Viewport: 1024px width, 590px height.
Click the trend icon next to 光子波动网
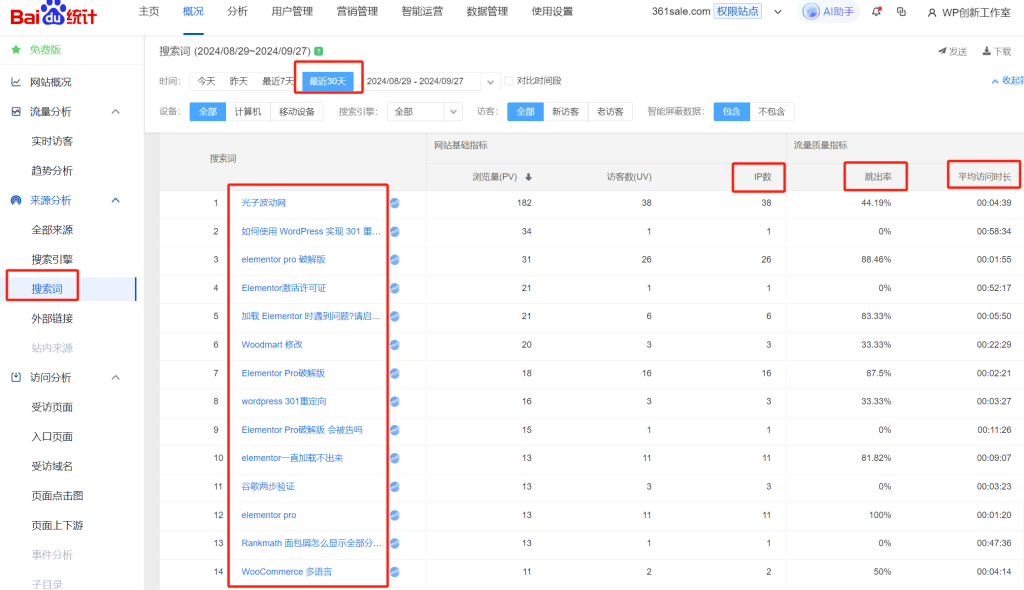[395, 203]
